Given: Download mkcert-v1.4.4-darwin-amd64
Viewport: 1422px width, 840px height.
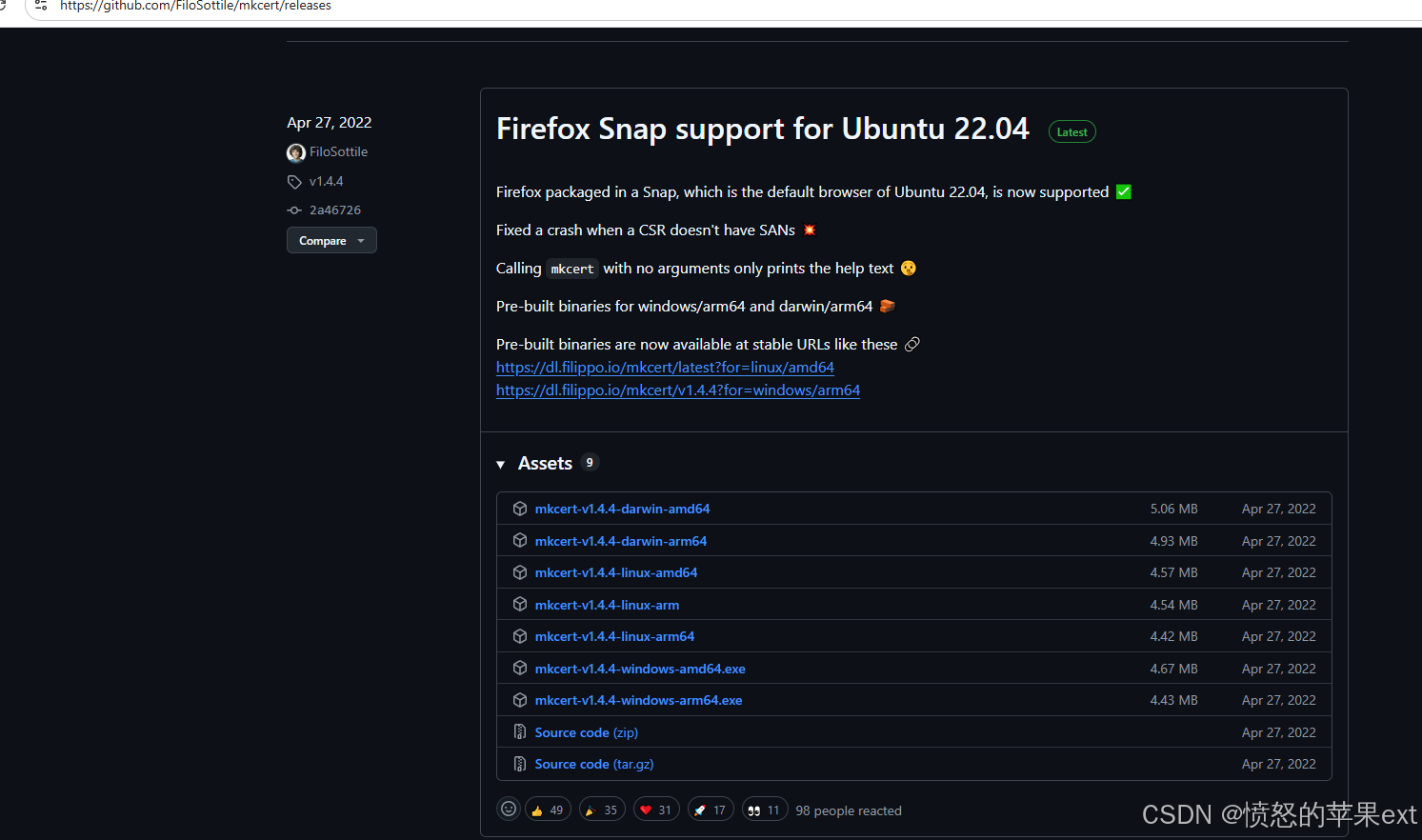Looking at the screenshot, I should 622,509.
